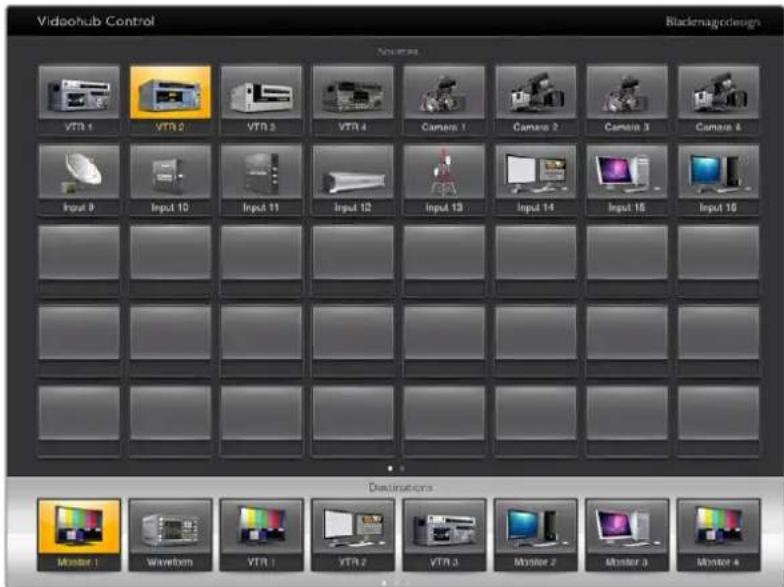Choose the Camera 4 source
Screen dimensions: 784x587
(718, 99)
